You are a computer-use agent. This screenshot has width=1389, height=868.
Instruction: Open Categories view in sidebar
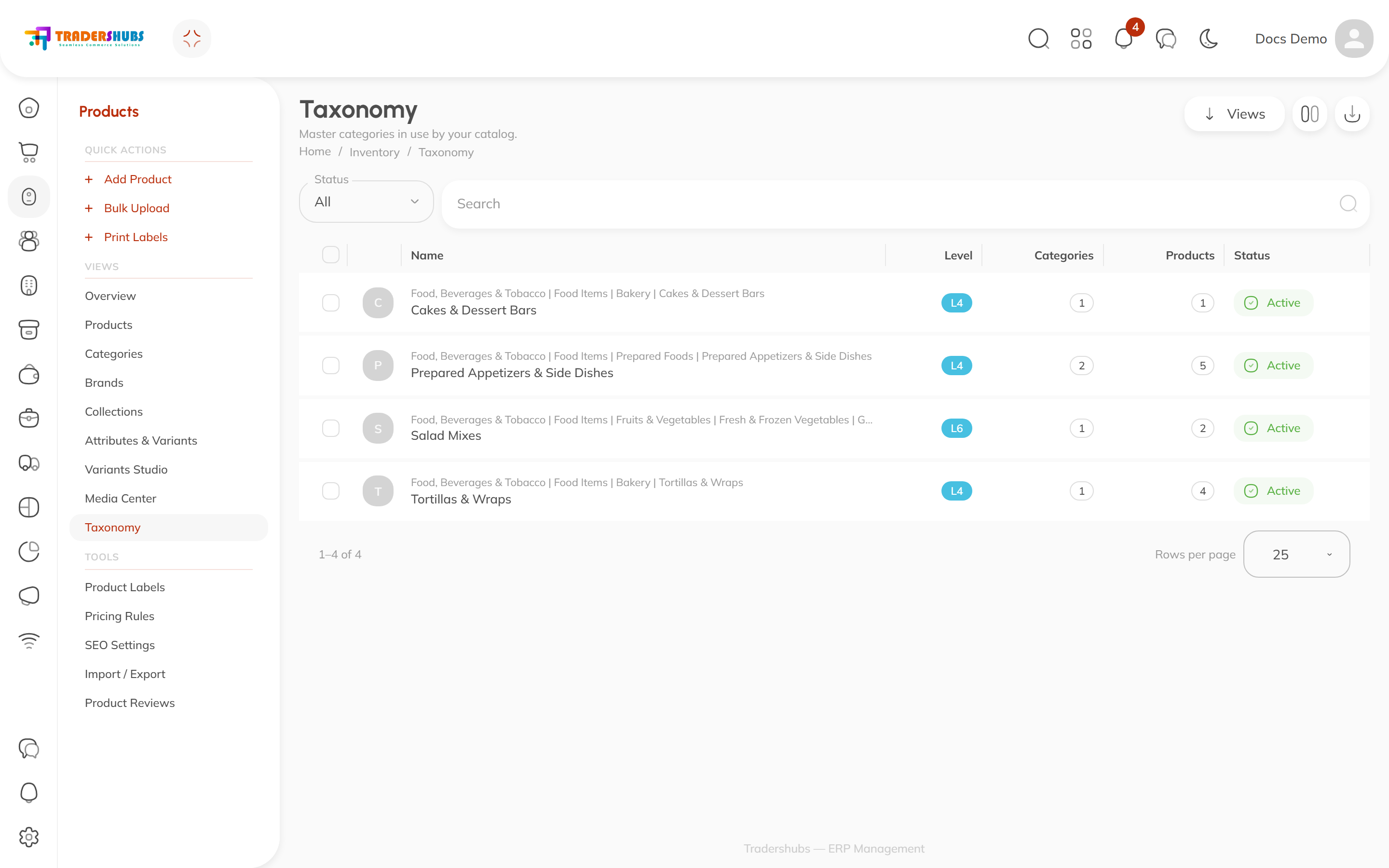tap(114, 353)
